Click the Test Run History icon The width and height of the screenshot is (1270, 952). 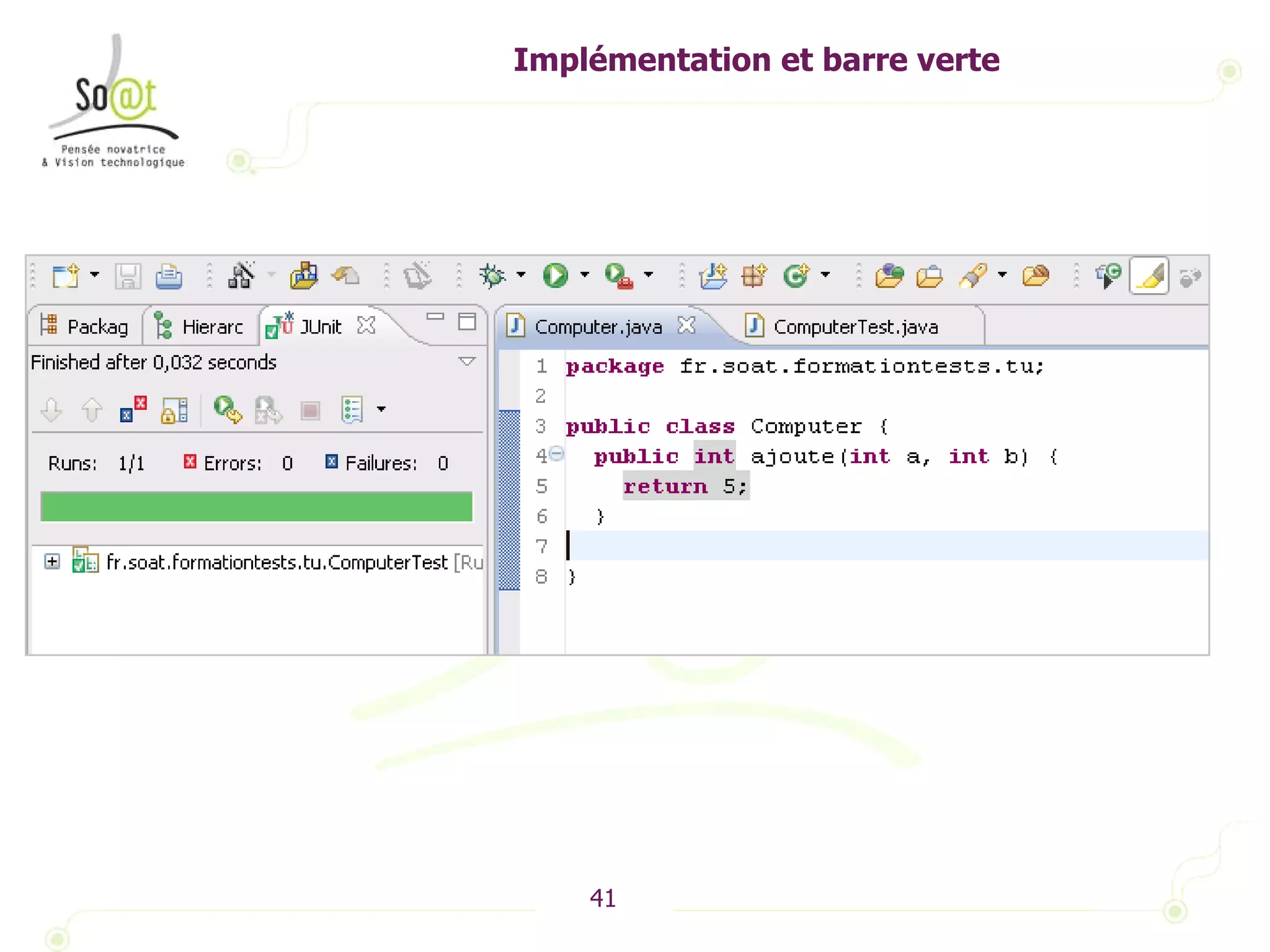(352, 410)
